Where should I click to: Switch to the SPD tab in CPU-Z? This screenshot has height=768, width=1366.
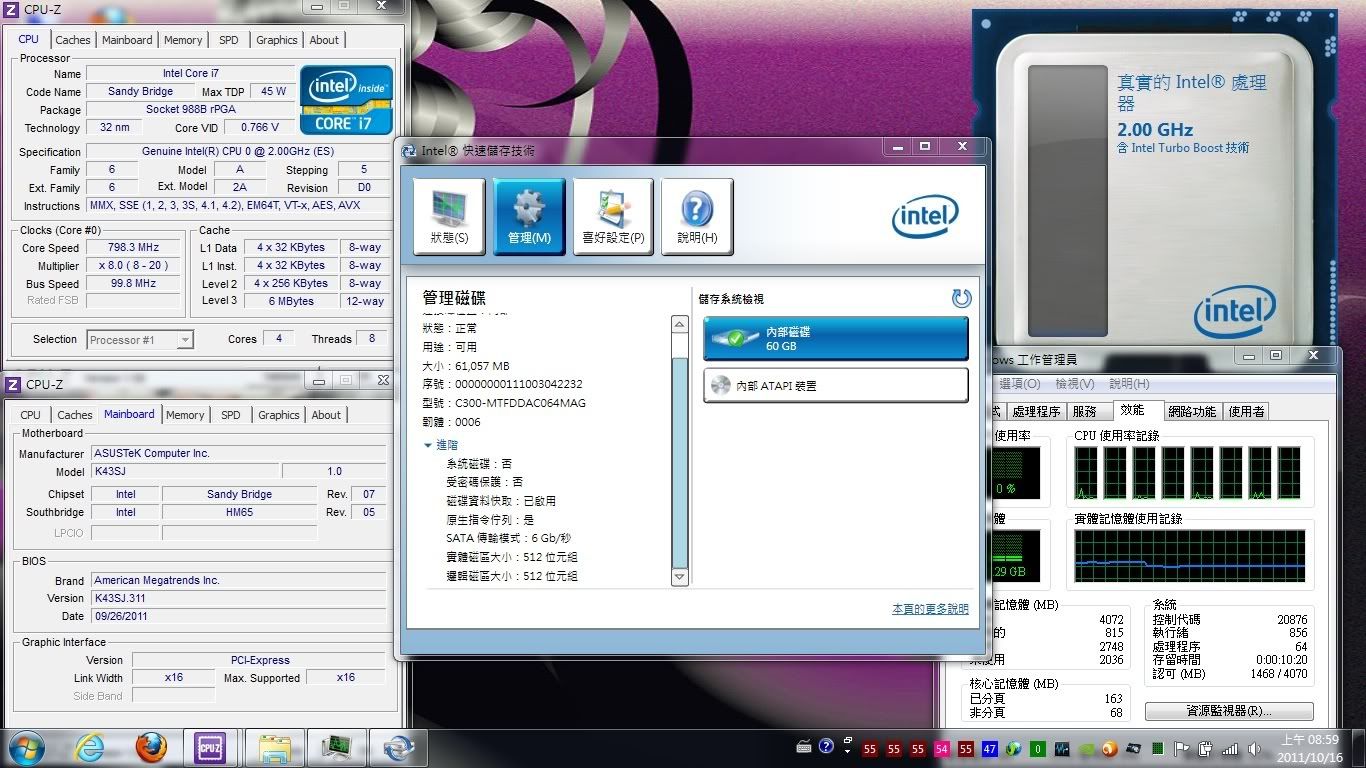tap(229, 40)
